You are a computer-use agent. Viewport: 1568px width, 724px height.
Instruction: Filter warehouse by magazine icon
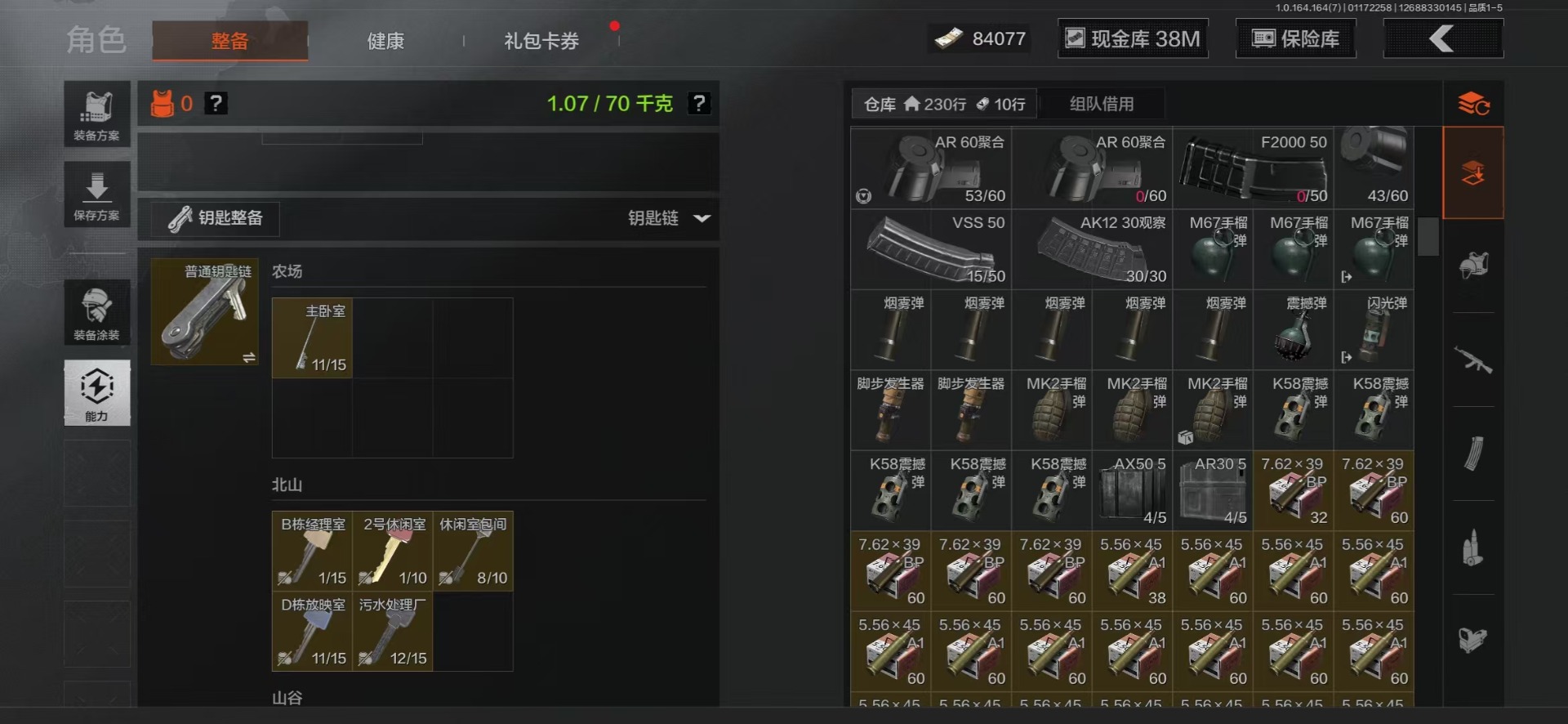[1473, 454]
